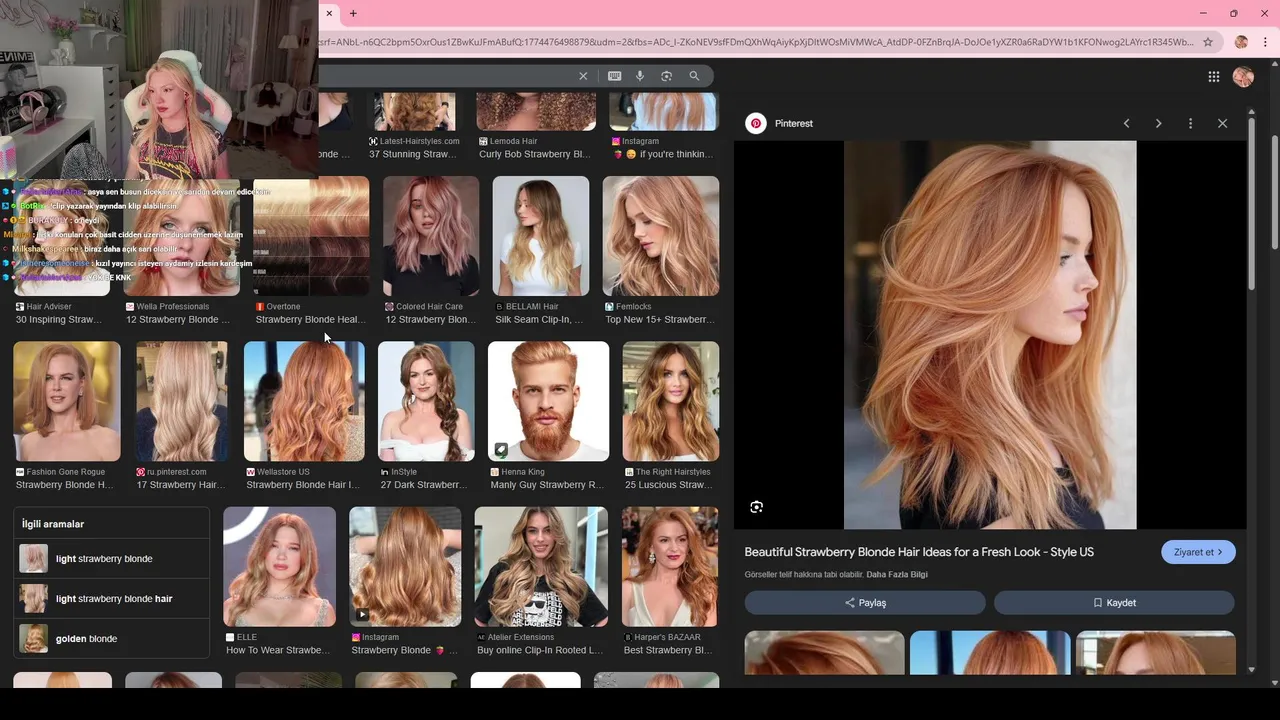Click the '27 Dark Strawberr...' result title
The image size is (1280, 720).
424,485
